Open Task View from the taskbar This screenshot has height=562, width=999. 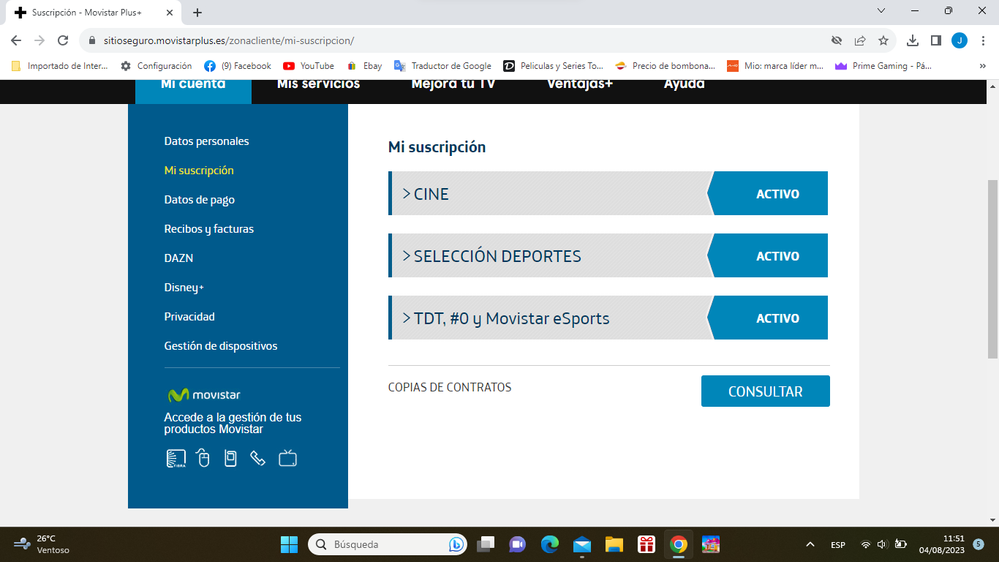(485, 544)
